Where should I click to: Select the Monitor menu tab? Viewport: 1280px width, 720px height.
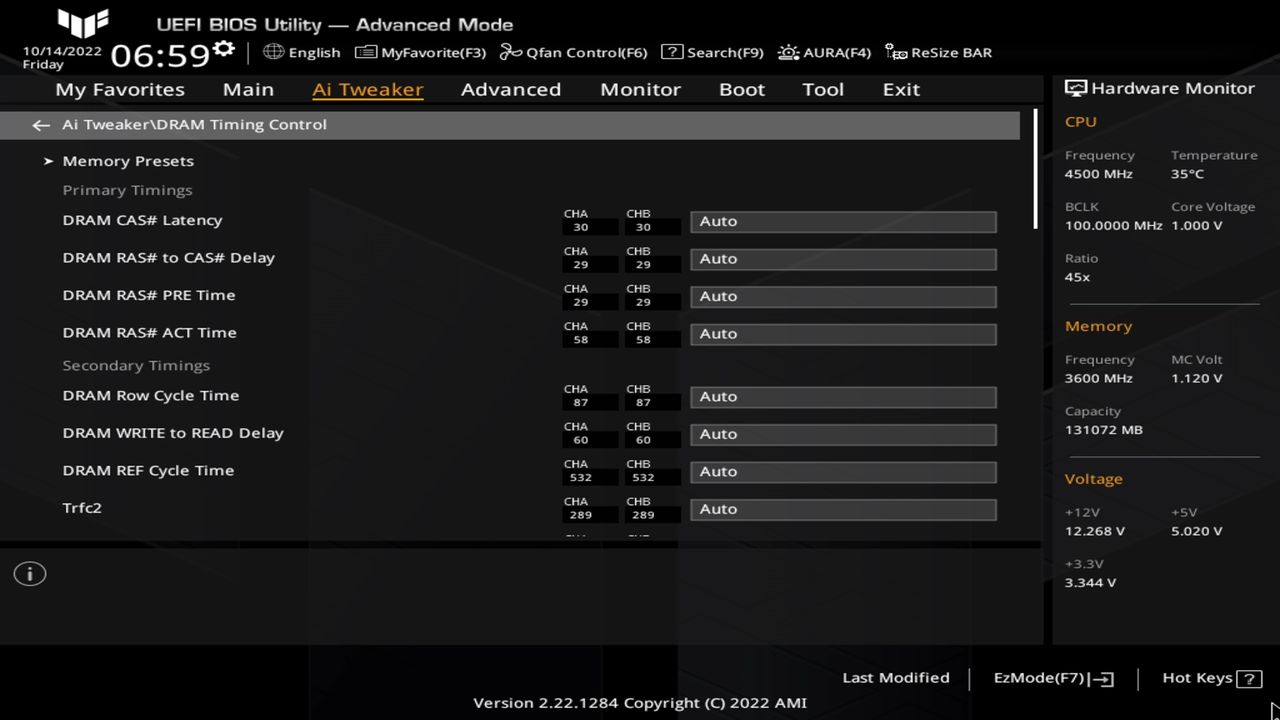coord(640,89)
